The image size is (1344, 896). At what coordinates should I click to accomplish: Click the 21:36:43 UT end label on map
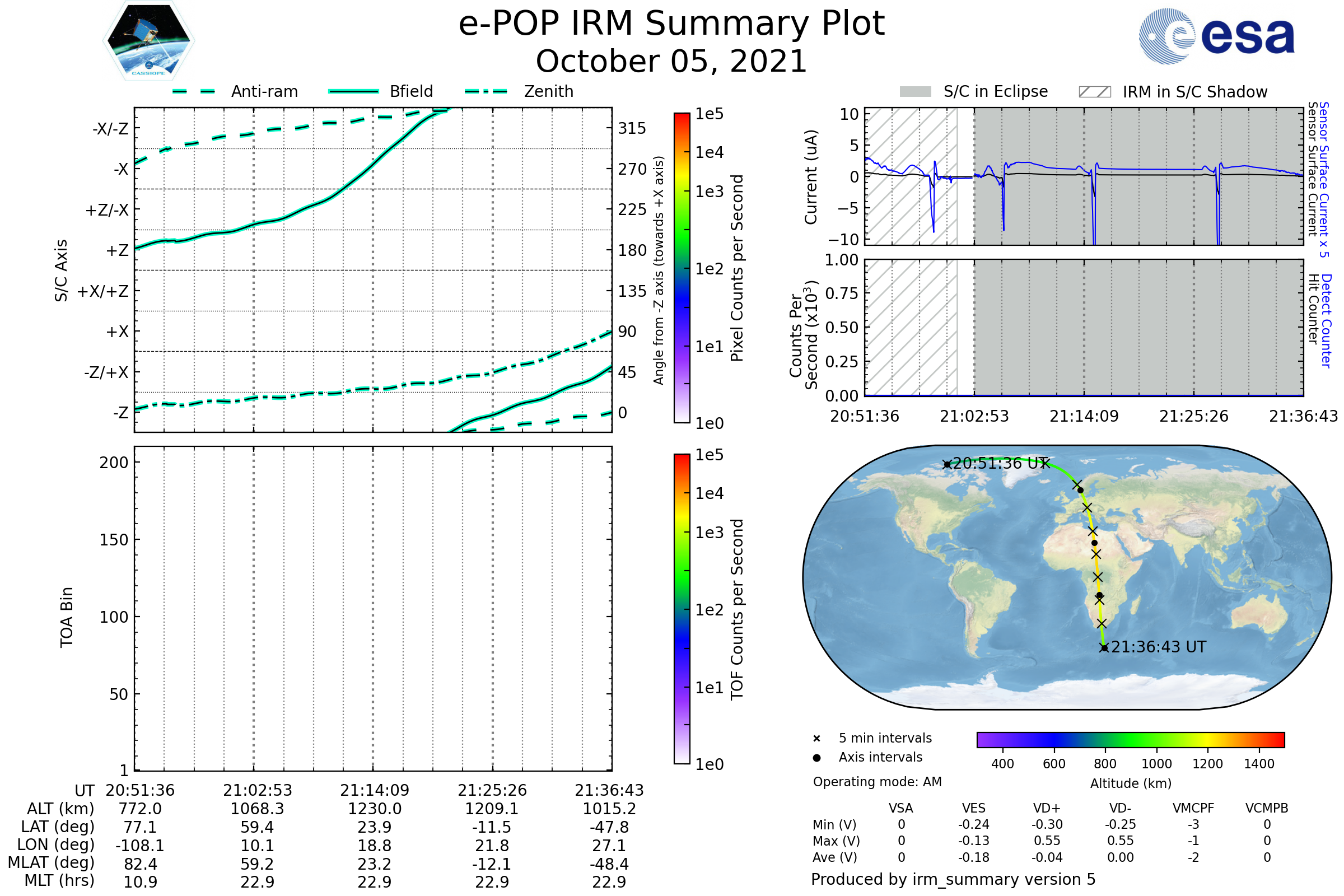point(1158,647)
